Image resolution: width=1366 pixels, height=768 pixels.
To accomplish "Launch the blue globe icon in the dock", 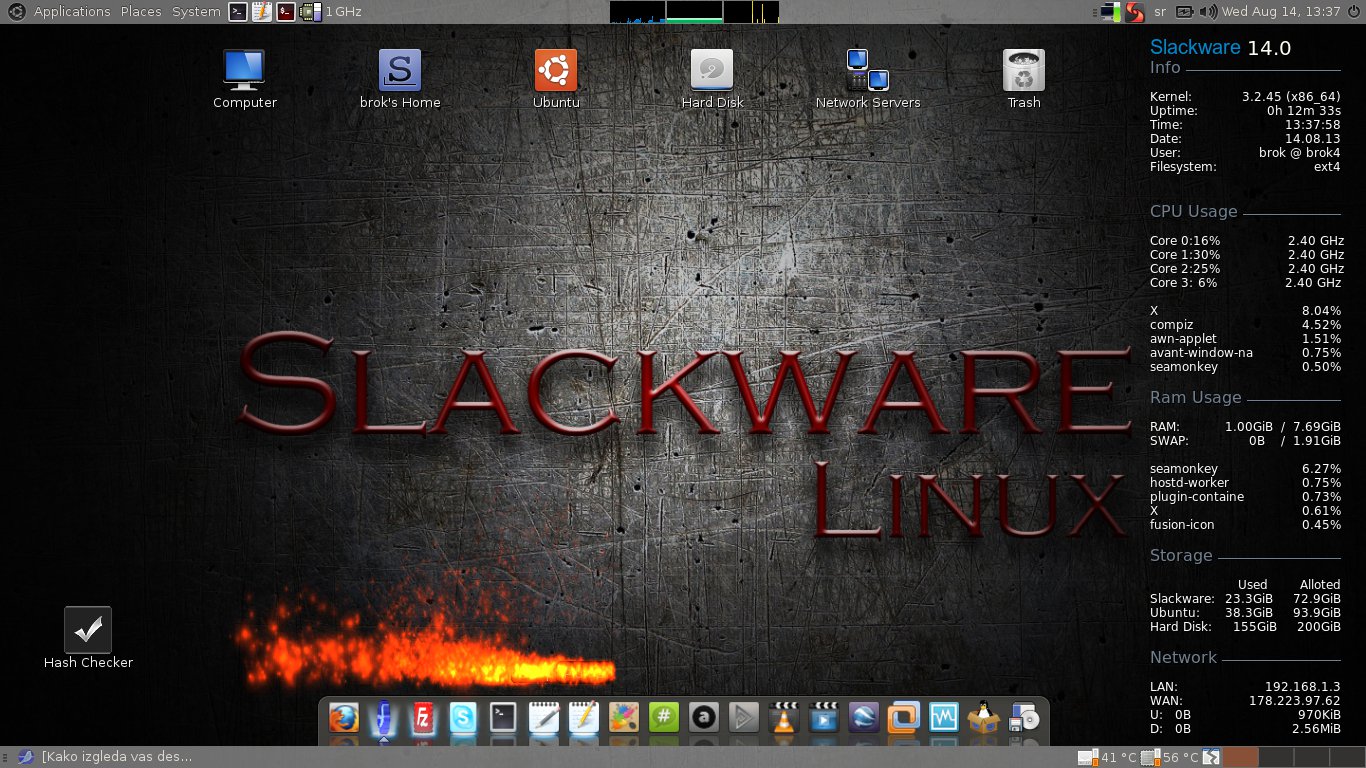I will 863,718.
